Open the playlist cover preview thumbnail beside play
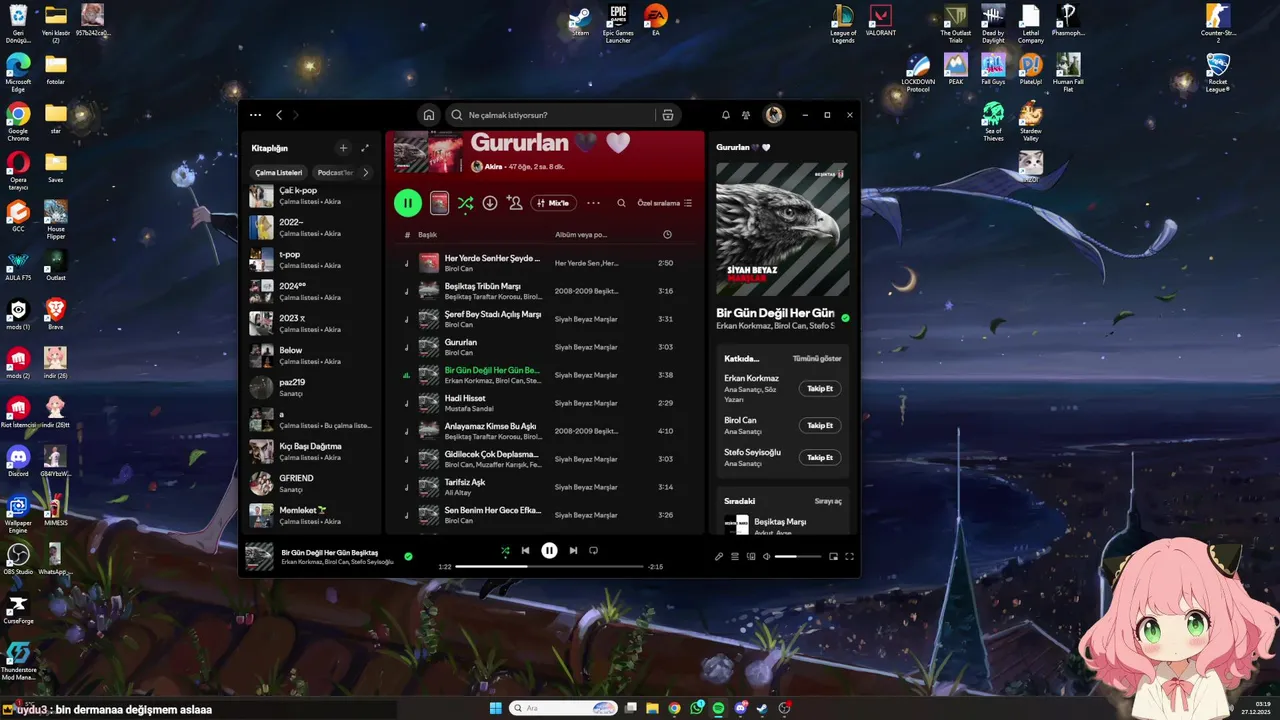Screen dimensions: 1280x720 439,203
